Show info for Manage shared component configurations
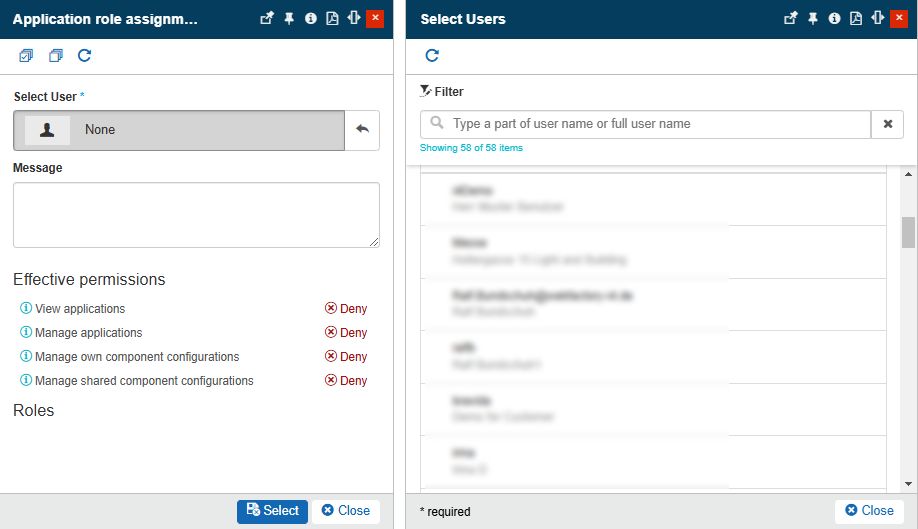 [x=26, y=381]
